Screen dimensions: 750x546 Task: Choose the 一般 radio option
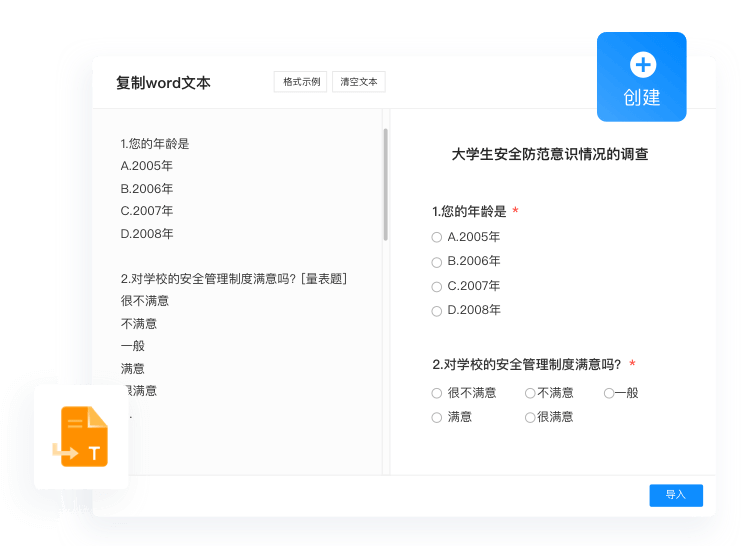609,394
